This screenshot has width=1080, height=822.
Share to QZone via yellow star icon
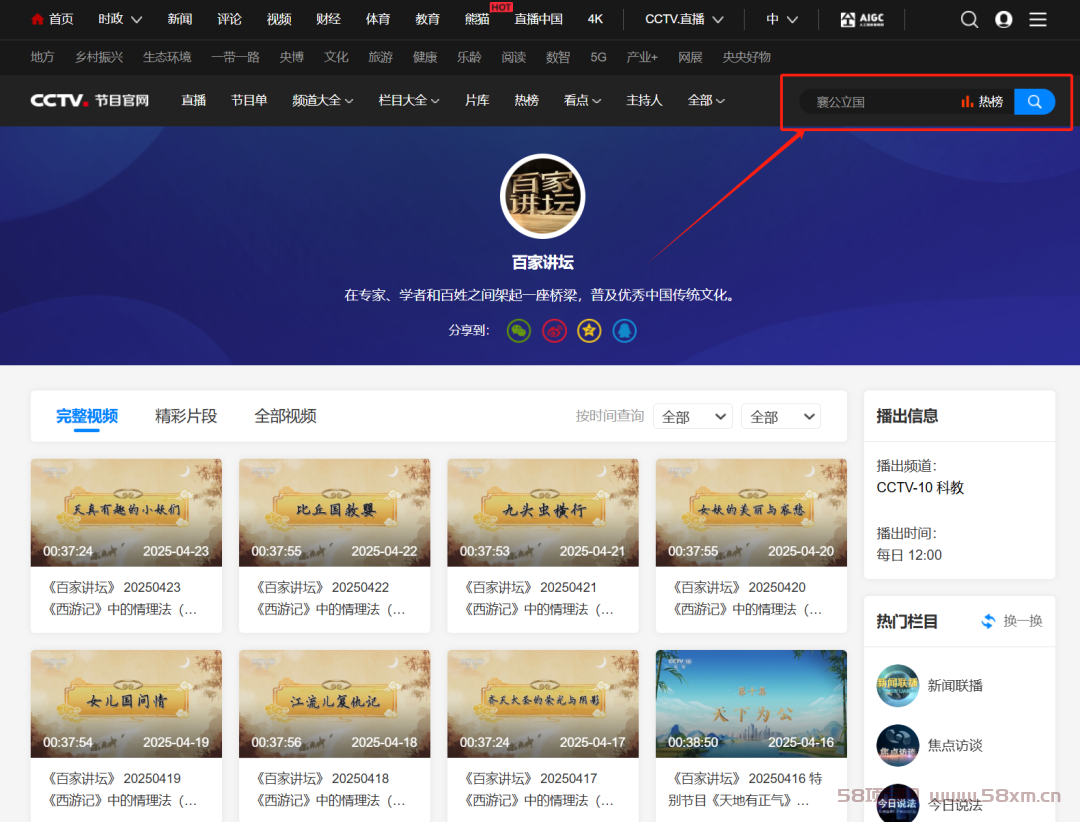tap(589, 330)
